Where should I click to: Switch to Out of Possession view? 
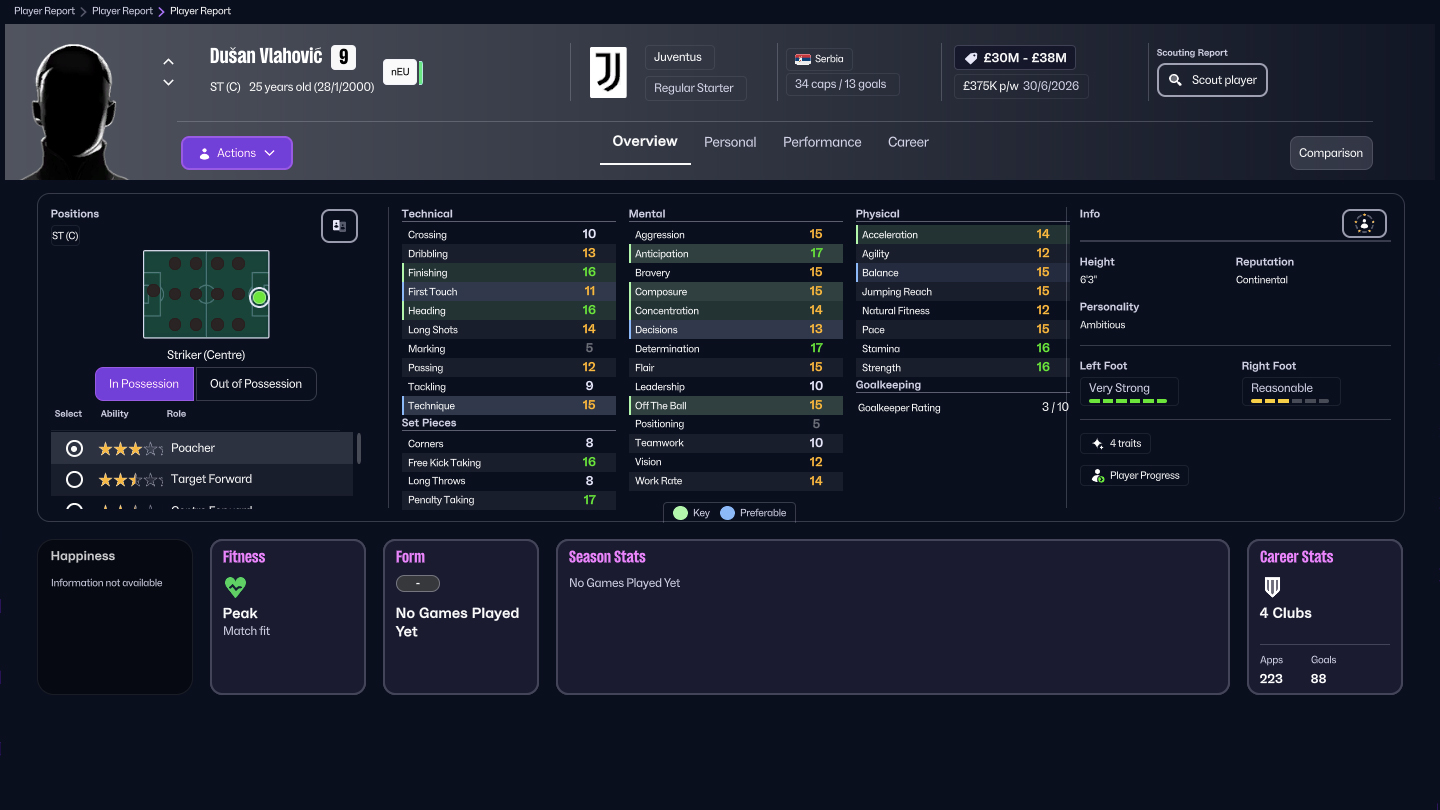pos(256,383)
